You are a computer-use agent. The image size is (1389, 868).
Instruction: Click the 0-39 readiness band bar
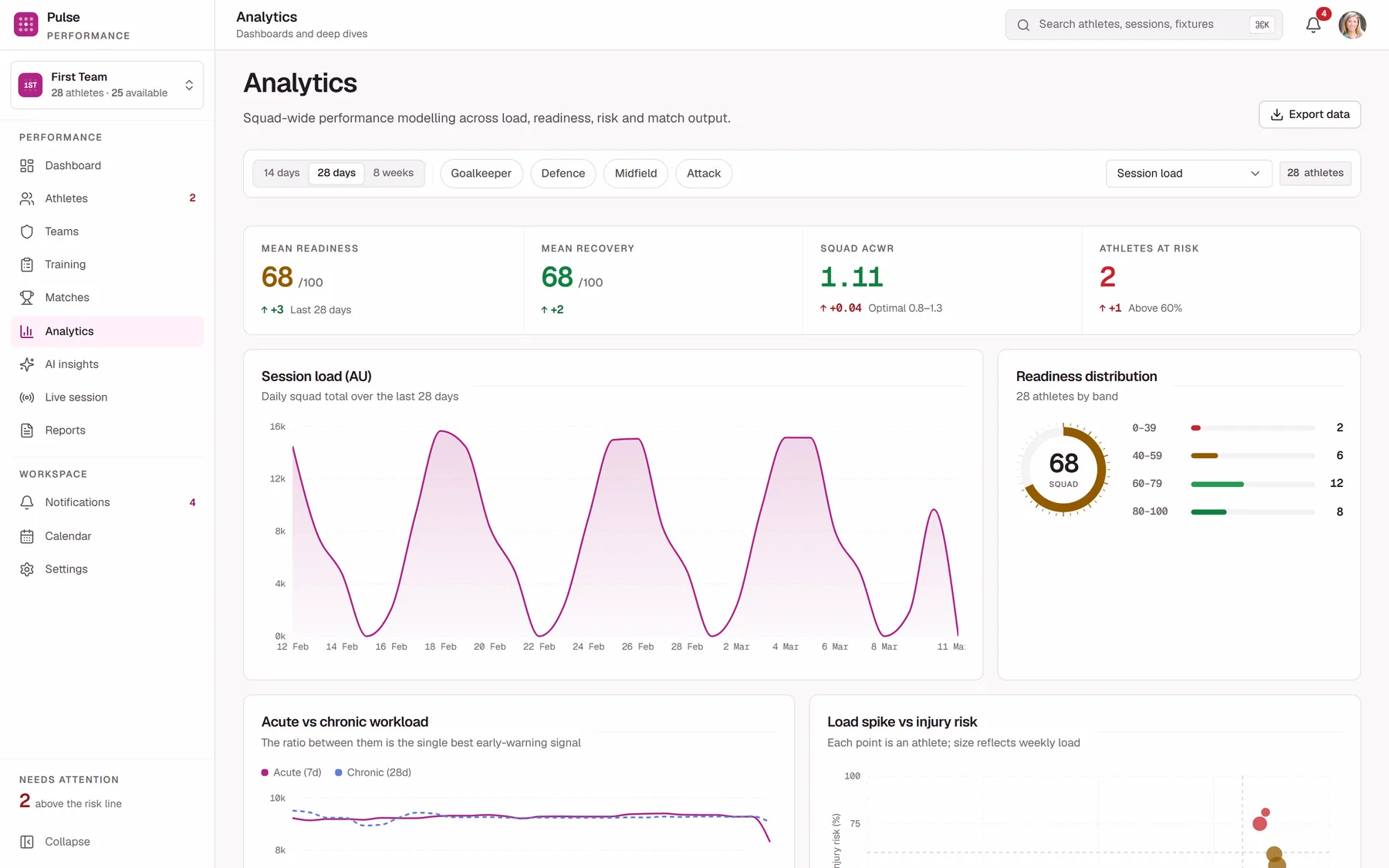coord(1253,427)
